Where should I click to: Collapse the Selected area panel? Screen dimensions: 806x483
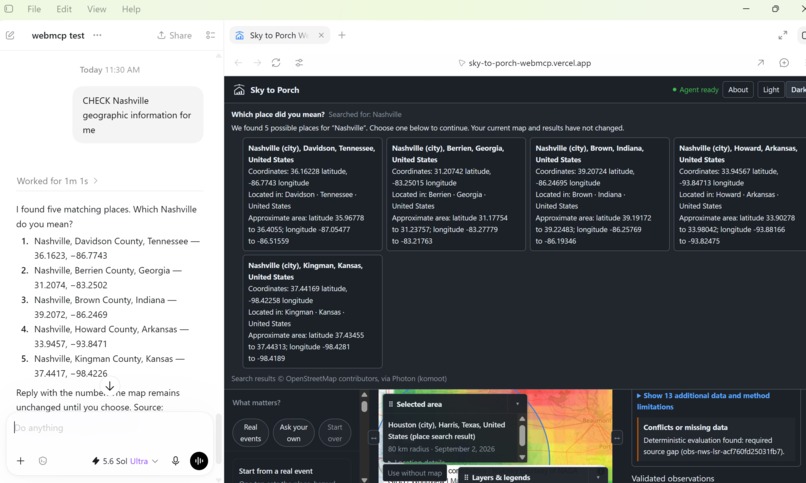tap(518, 404)
